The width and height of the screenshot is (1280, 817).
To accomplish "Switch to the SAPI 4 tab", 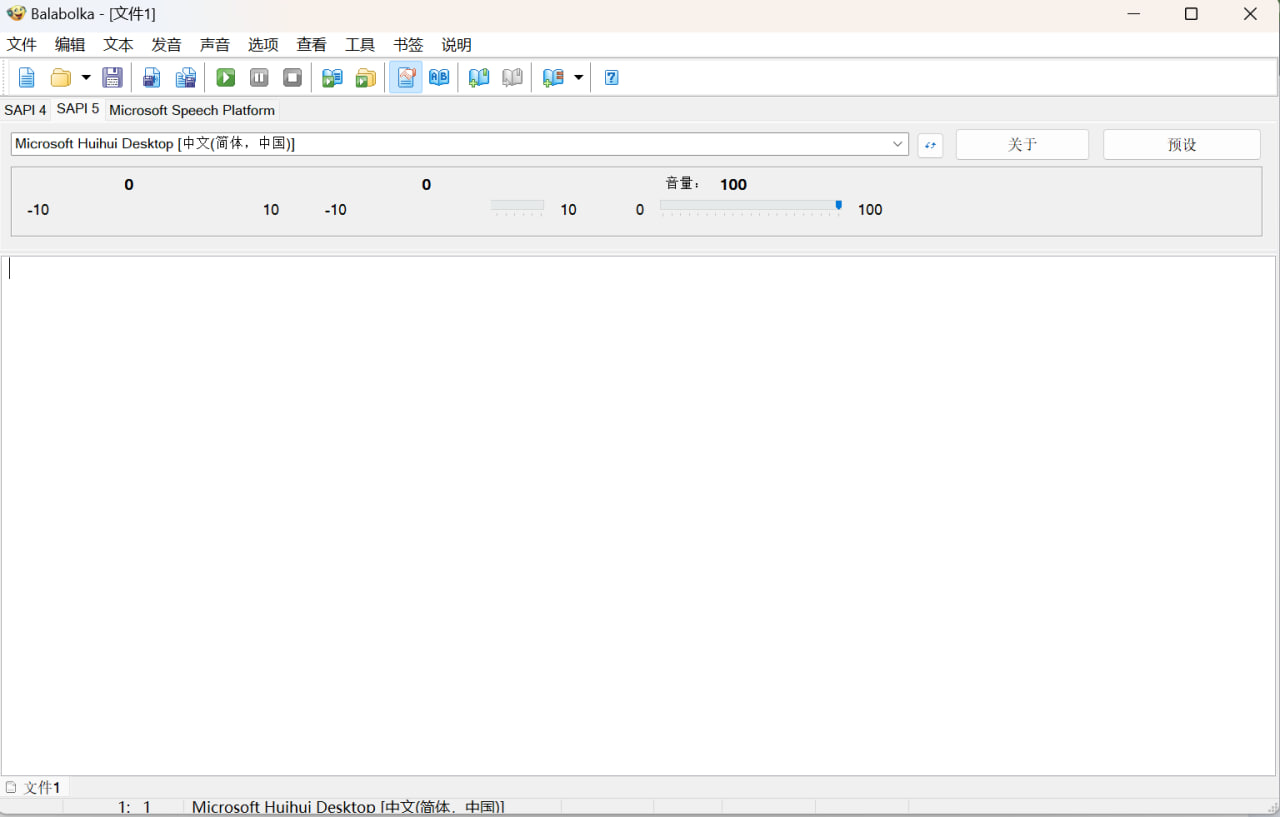I will (25, 110).
